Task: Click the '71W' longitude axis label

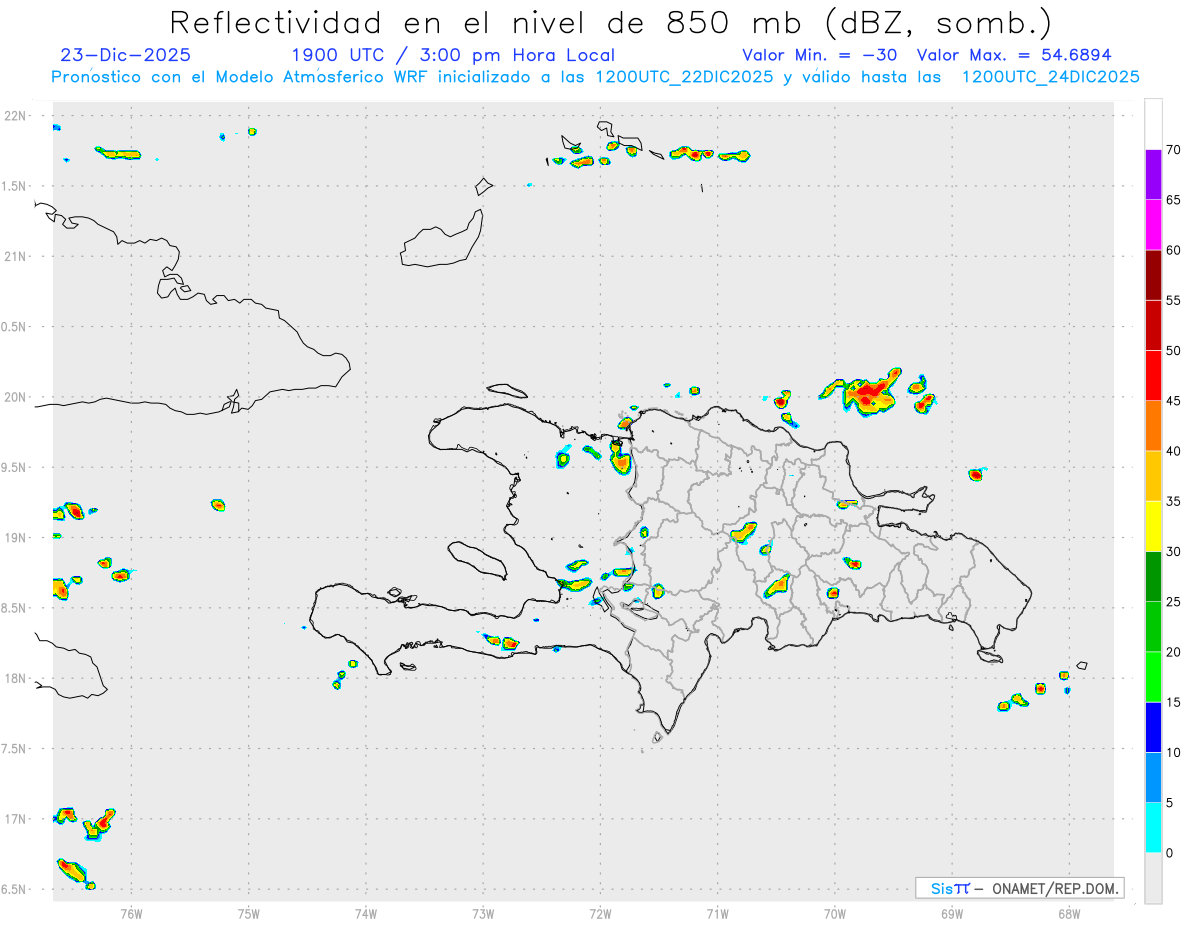Action: [717, 913]
